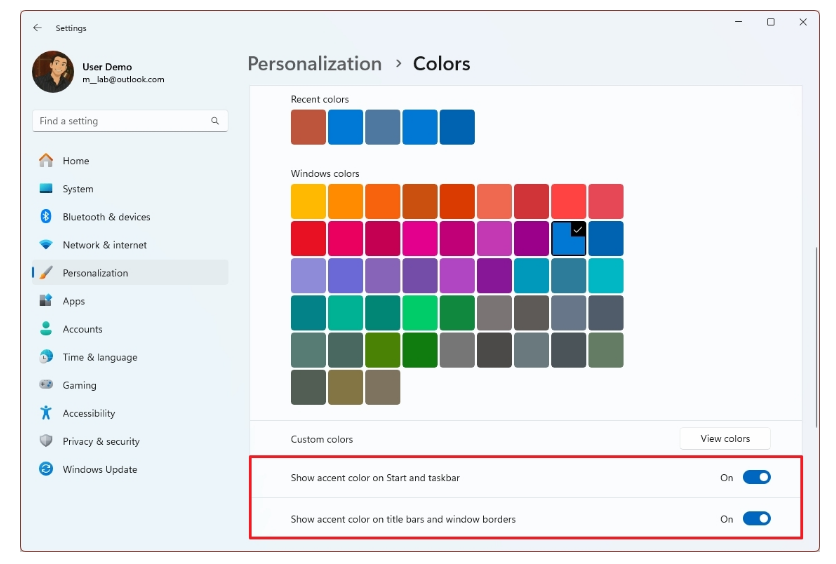836x564 pixels.
Task: Click the User Demo profile picture
Action: point(52,72)
